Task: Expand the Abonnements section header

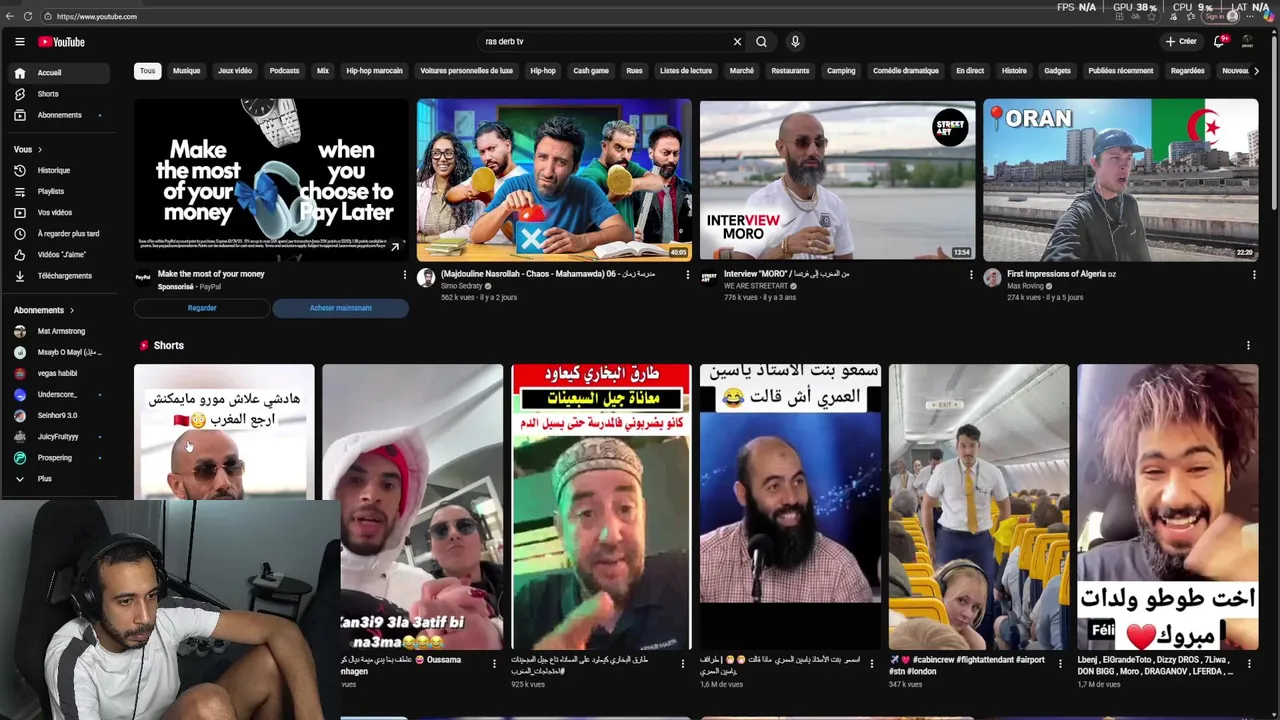Action: (x=44, y=310)
